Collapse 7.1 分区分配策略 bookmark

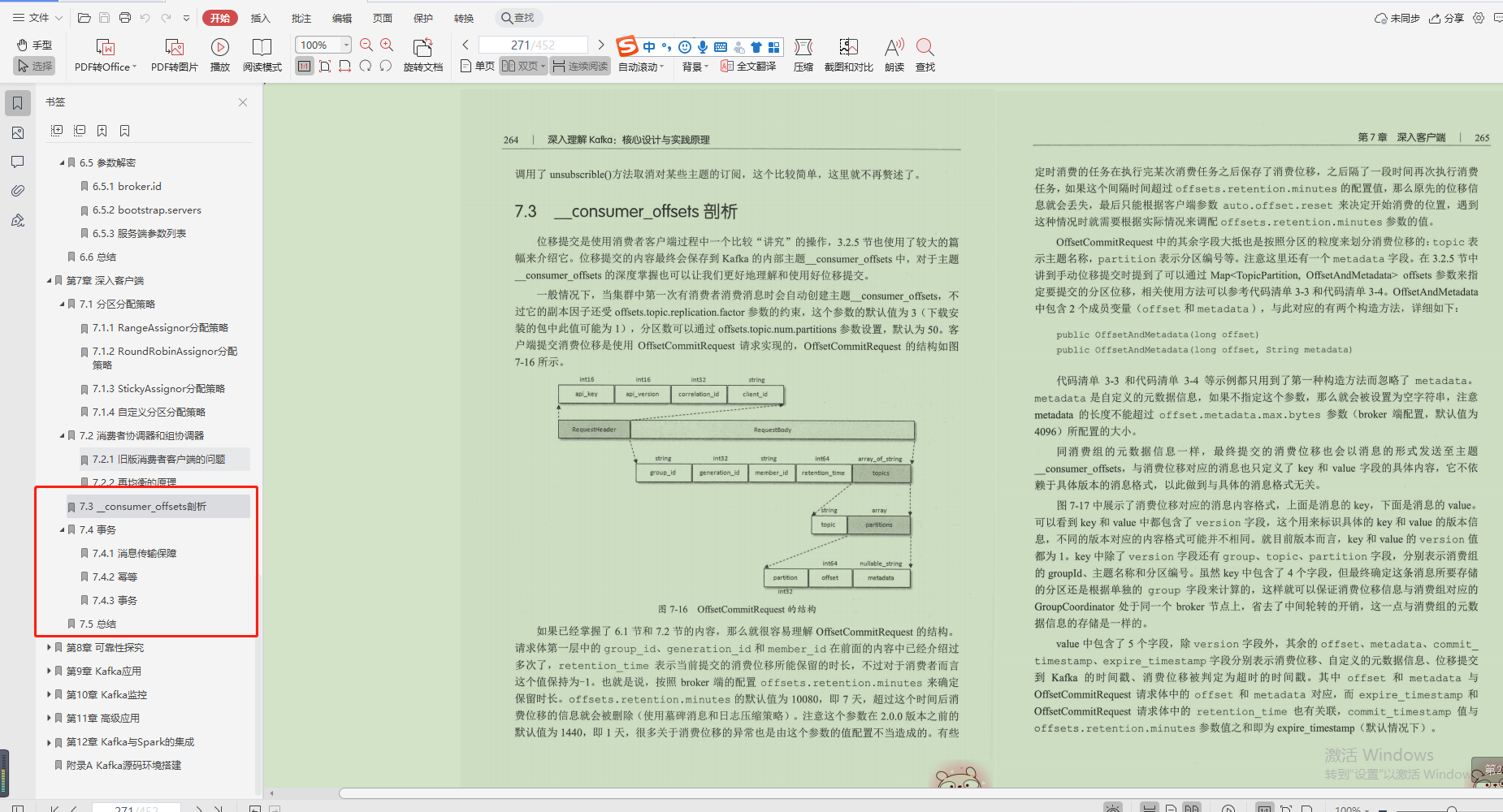coord(62,304)
